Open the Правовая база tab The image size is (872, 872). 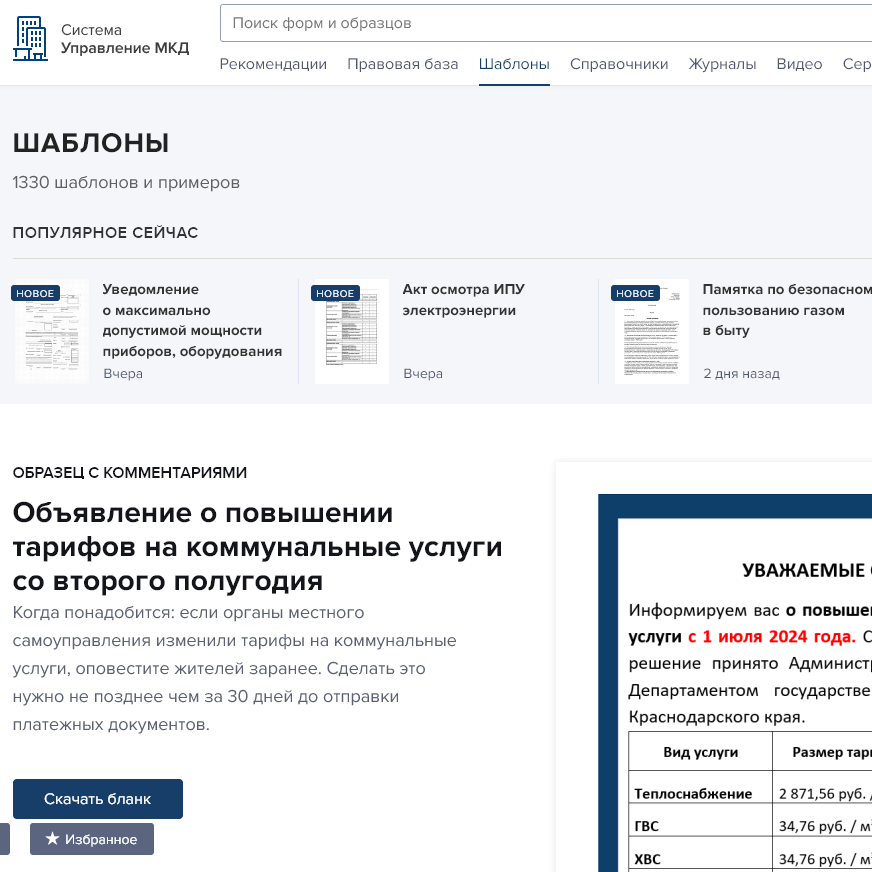point(403,65)
